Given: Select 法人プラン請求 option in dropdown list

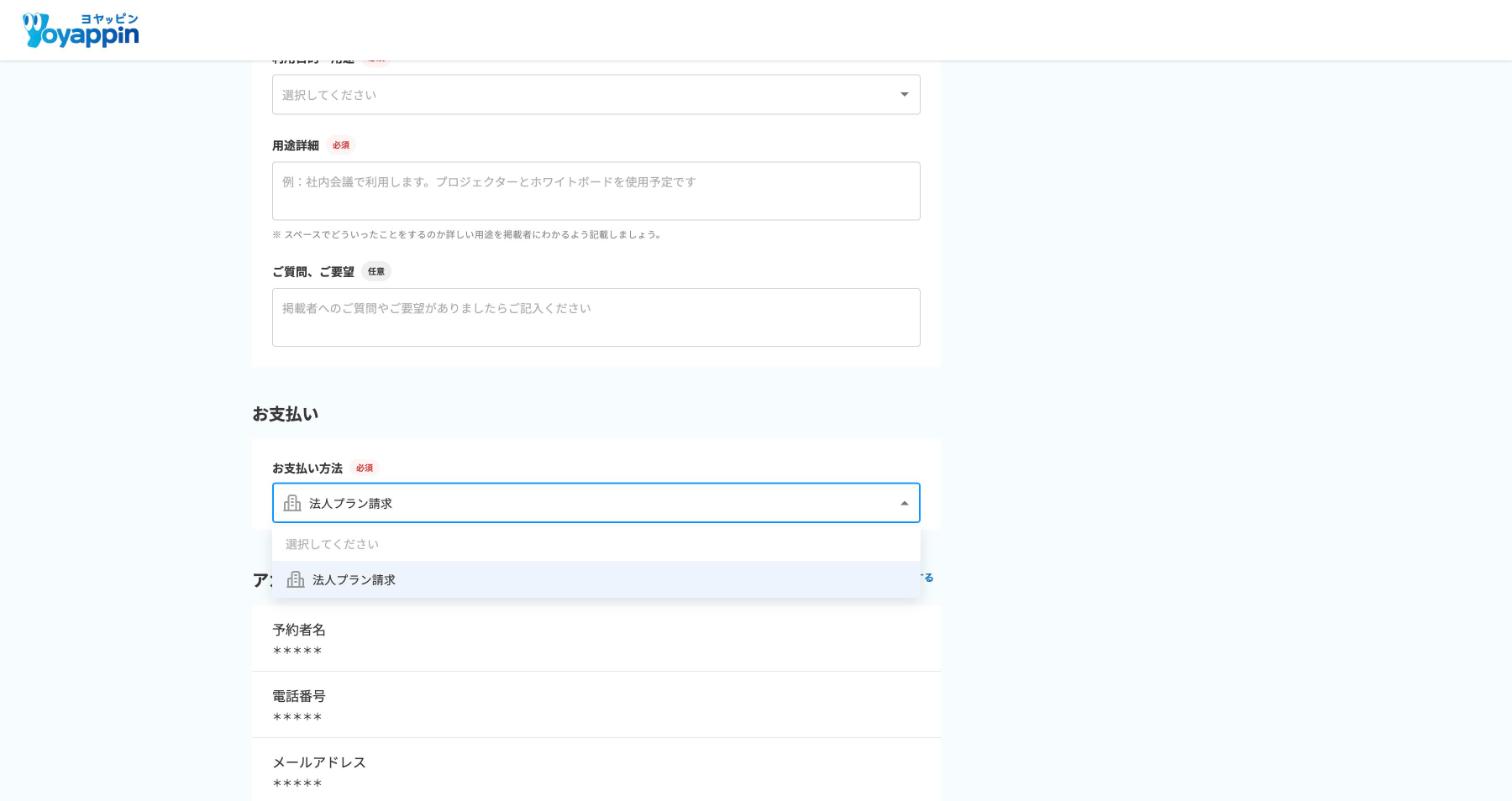Looking at the screenshot, I should [x=596, y=580].
